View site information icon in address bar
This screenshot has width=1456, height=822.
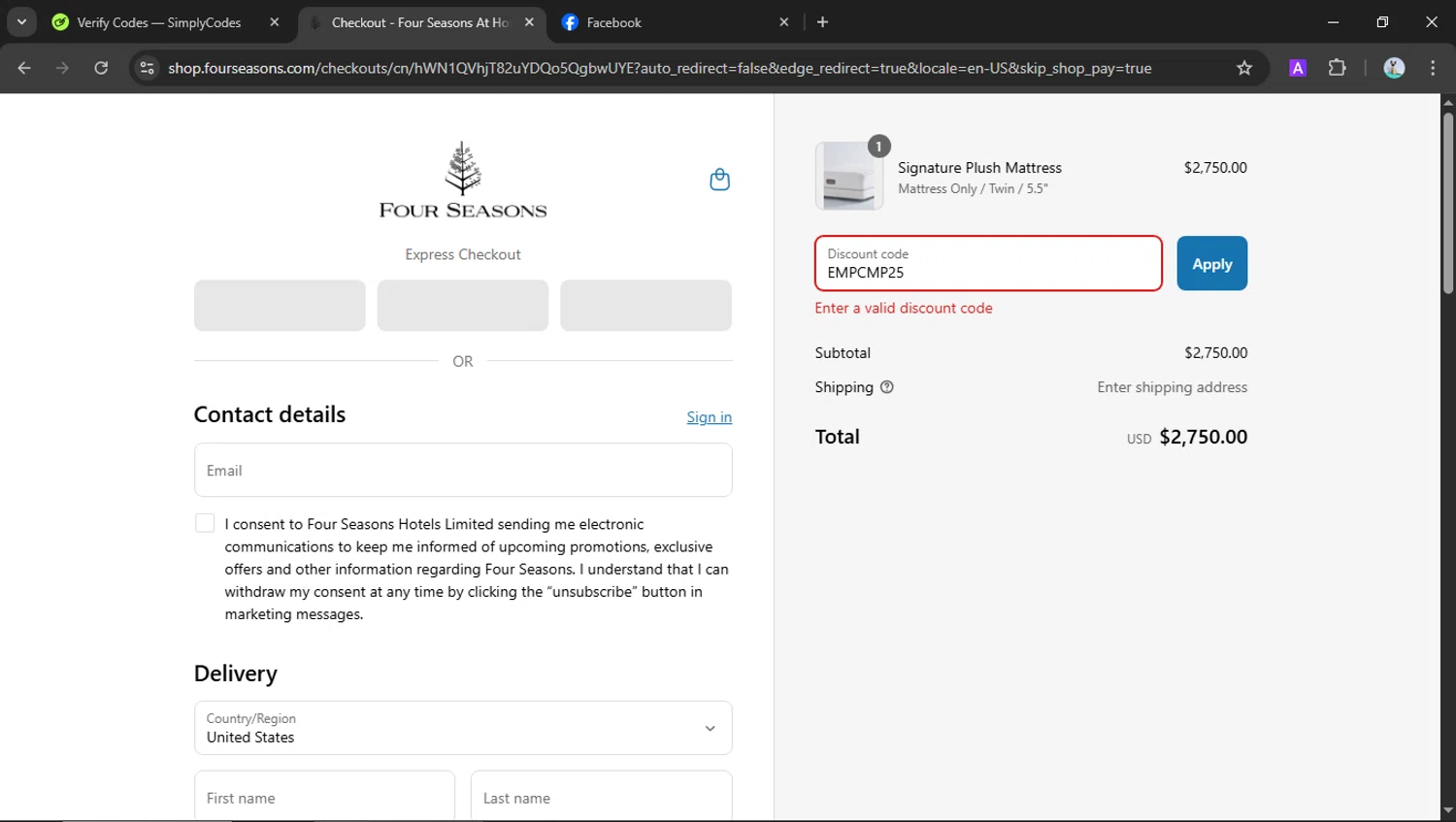[147, 68]
